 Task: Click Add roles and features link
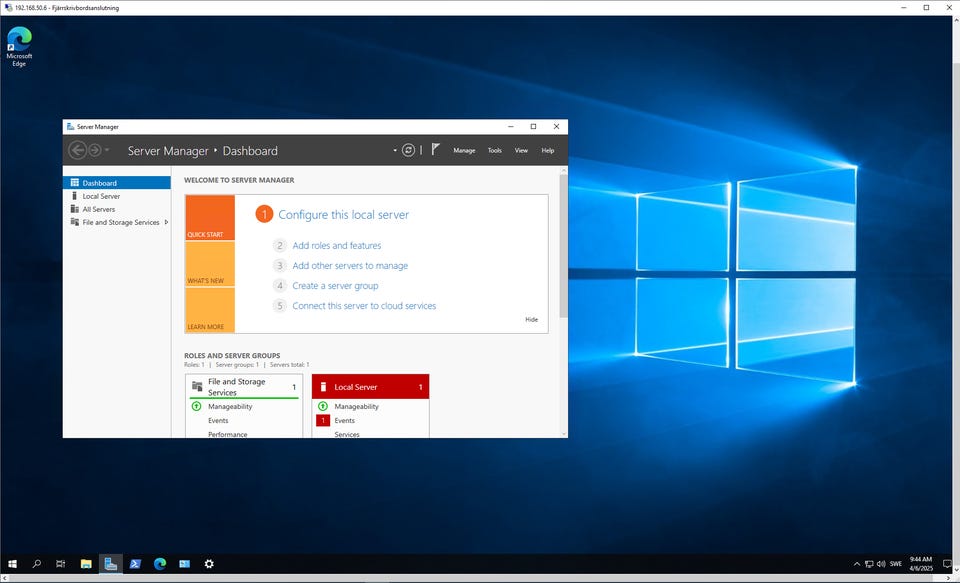pyautogui.click(x=336, y=245)
